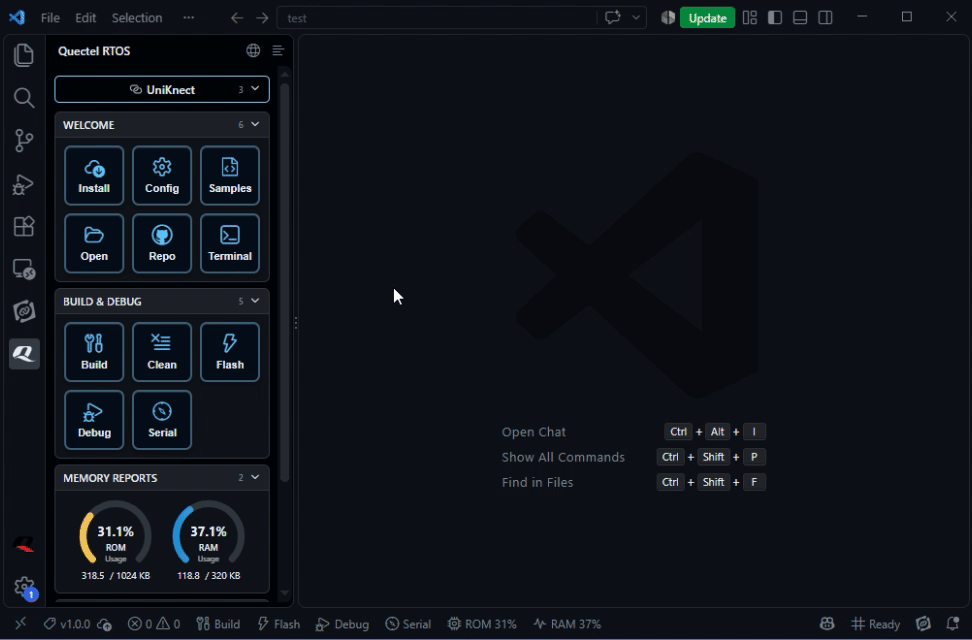Image resolution: width=972 pixels, height=640 pixels.
Task: Click the v1.0.0 tag in status bar
Action: pos(67,624)
